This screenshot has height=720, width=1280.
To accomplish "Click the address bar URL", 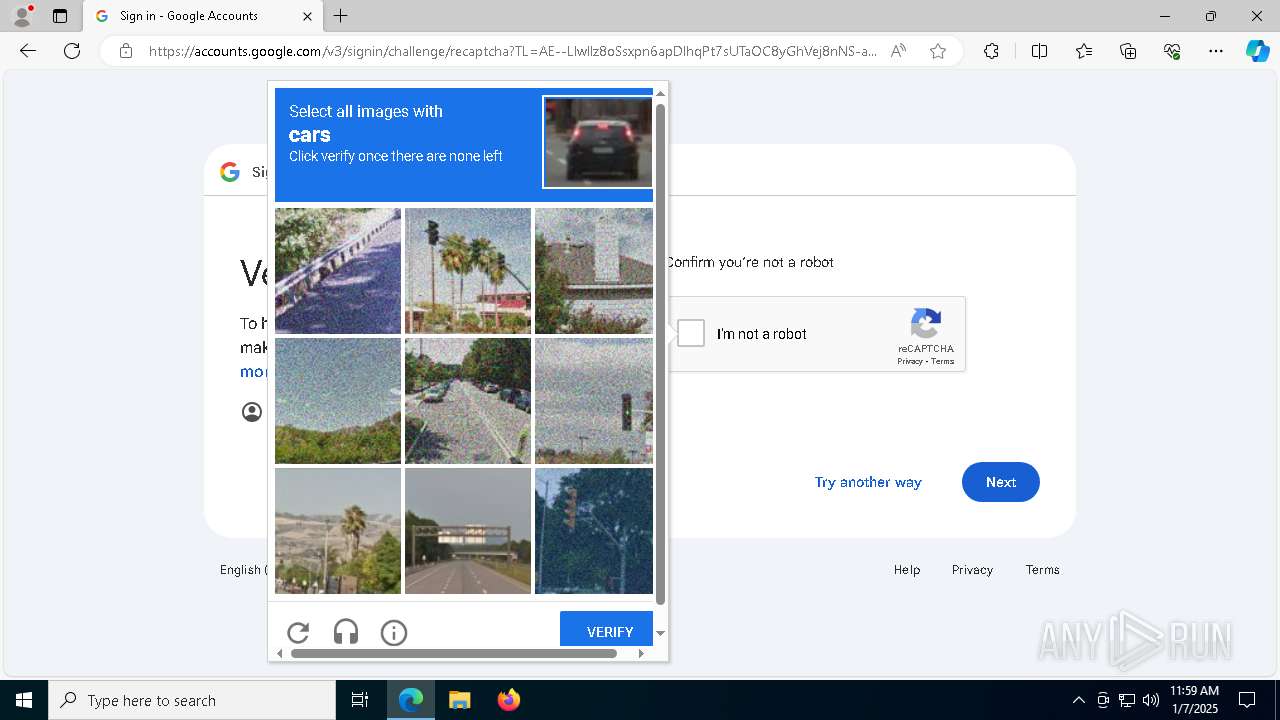I will coord(513,51).
